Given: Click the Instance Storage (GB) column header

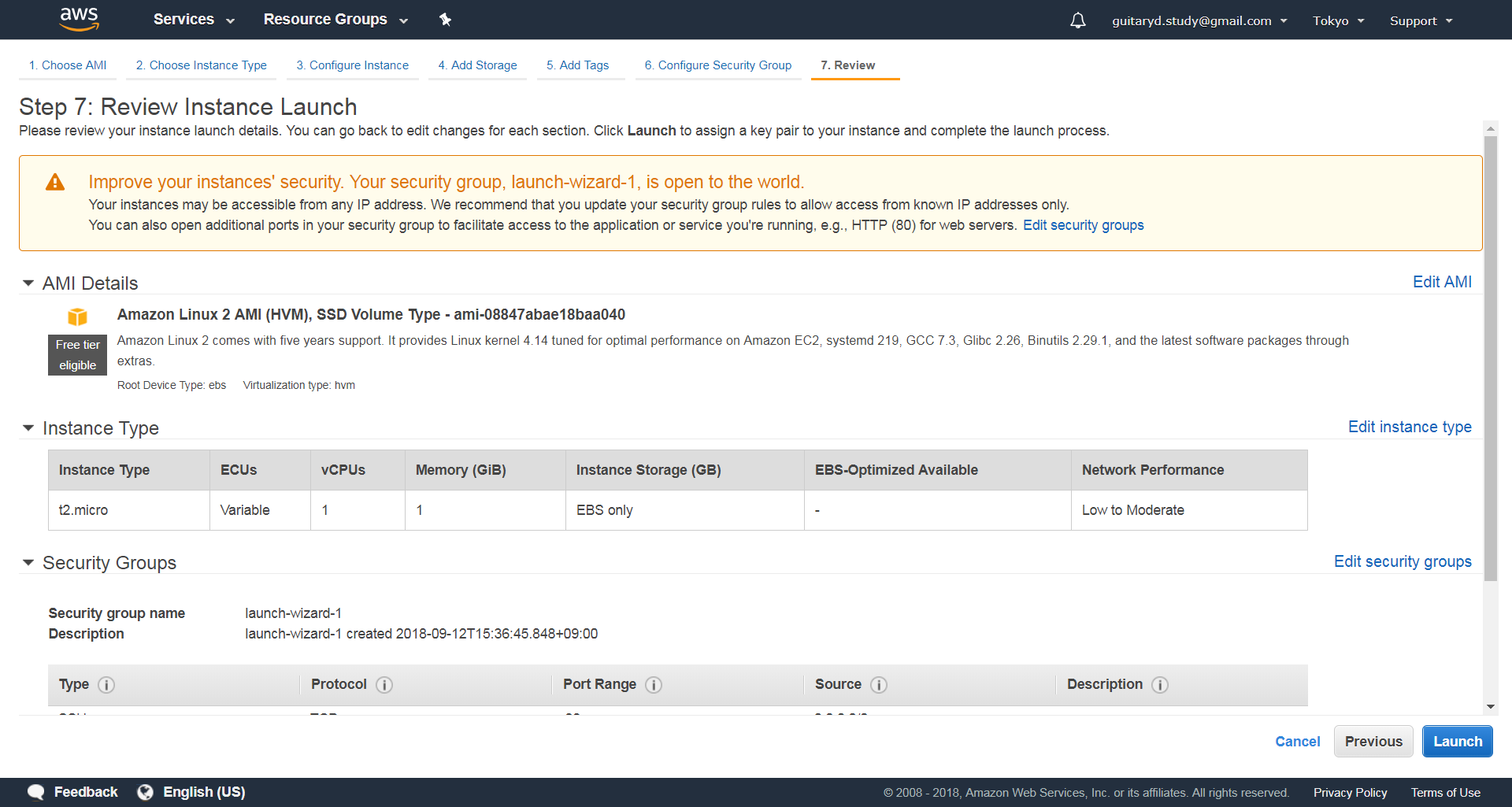Looking at the screenshot, I should coord(684,470).
